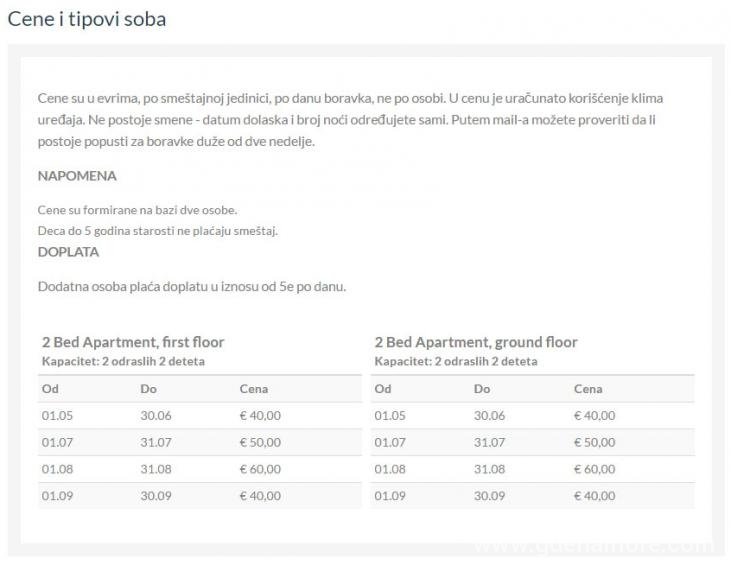Click the 01.05 start date in first floor table
731x565 pixels.
coord(57,415)
